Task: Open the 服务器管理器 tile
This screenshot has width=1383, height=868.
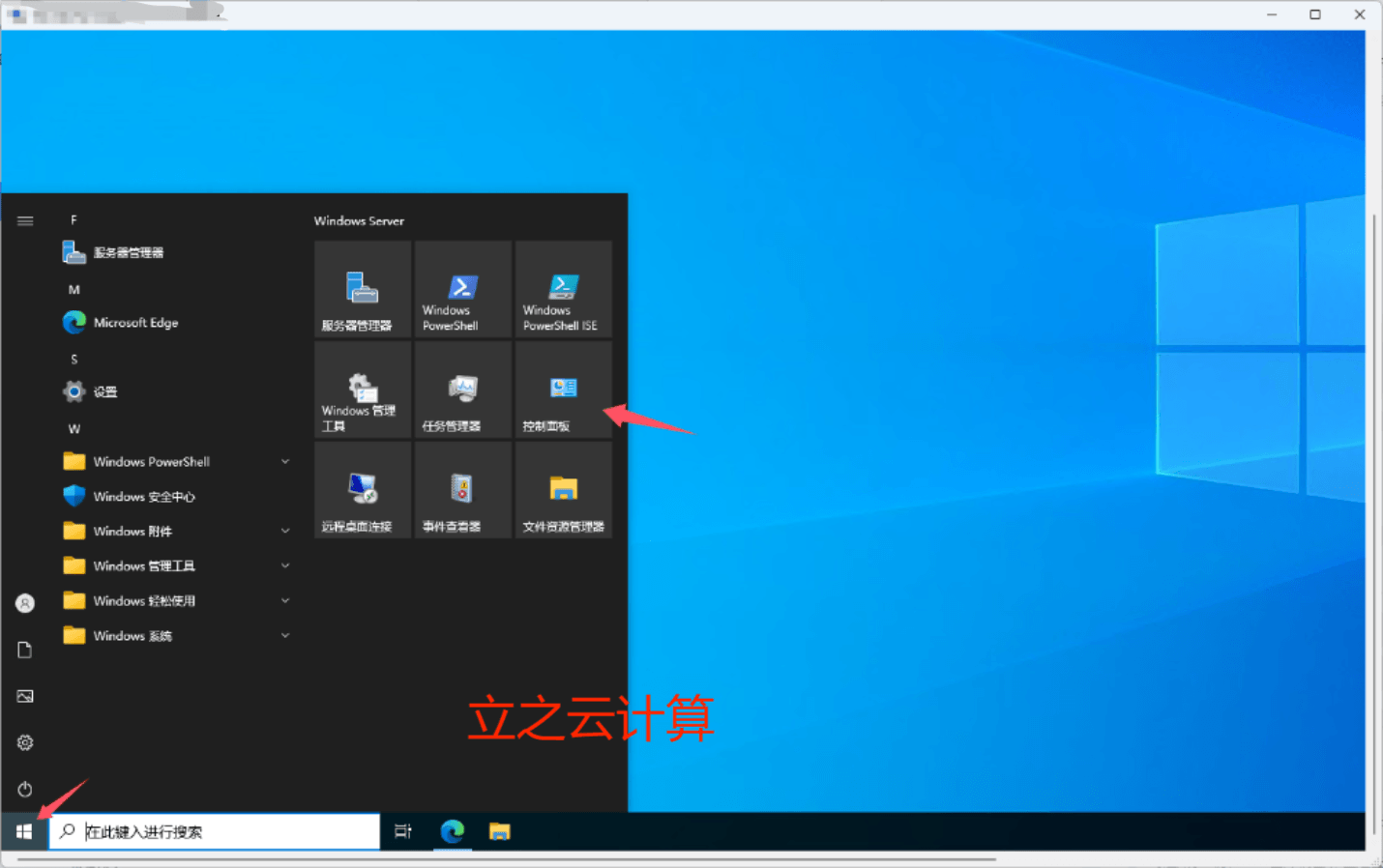Action: click(363, 289)
